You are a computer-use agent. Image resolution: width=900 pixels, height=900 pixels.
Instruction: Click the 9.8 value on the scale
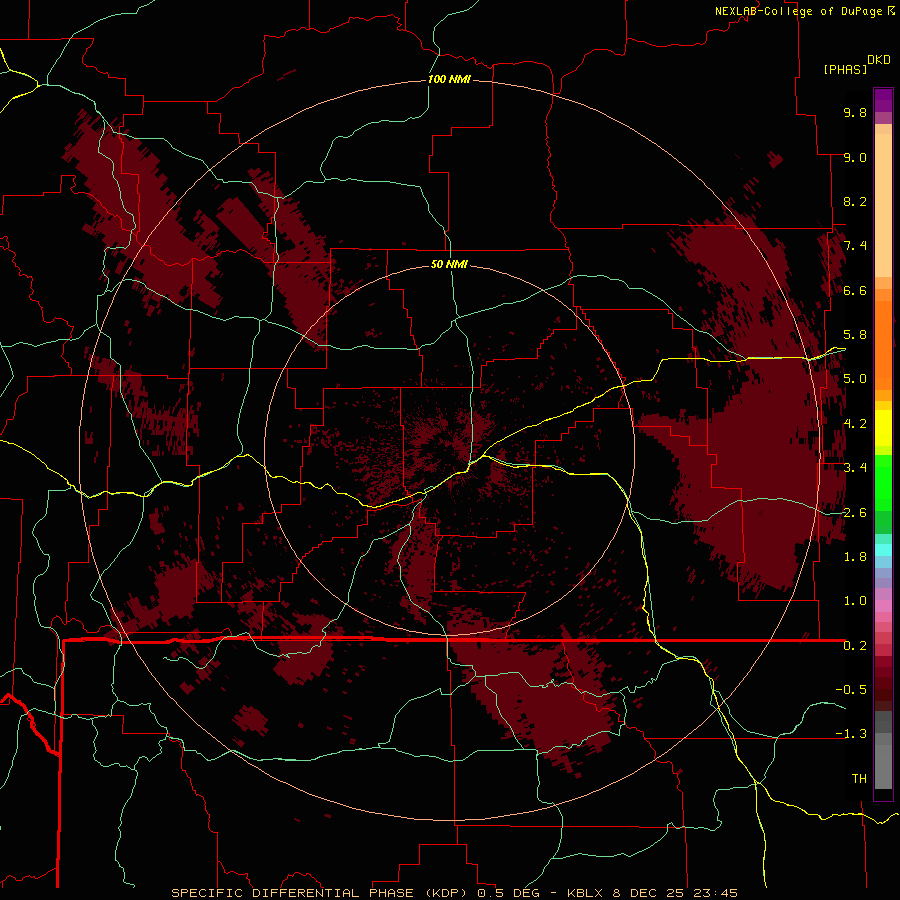pos(855,112)
